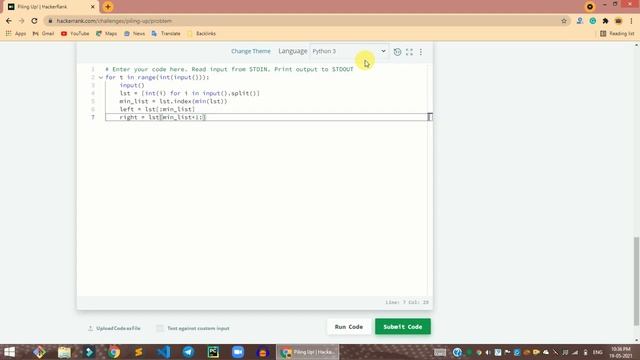The width and height of the screenshot is (640, 360).
Task: Collapse the for-loop fold arrow on line 2
Action: pyautogui.click(x=101, y=78)
